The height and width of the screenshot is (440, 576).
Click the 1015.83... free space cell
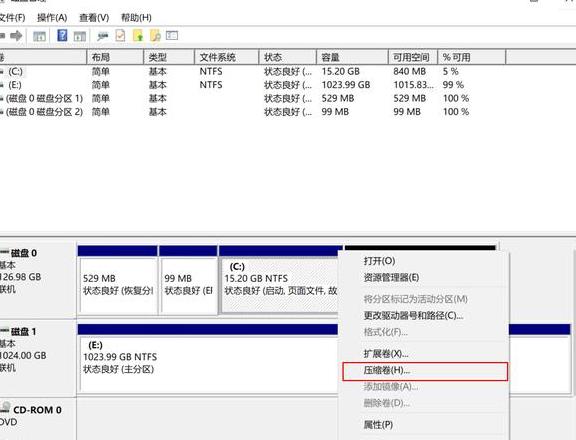(x=413, y=85)
